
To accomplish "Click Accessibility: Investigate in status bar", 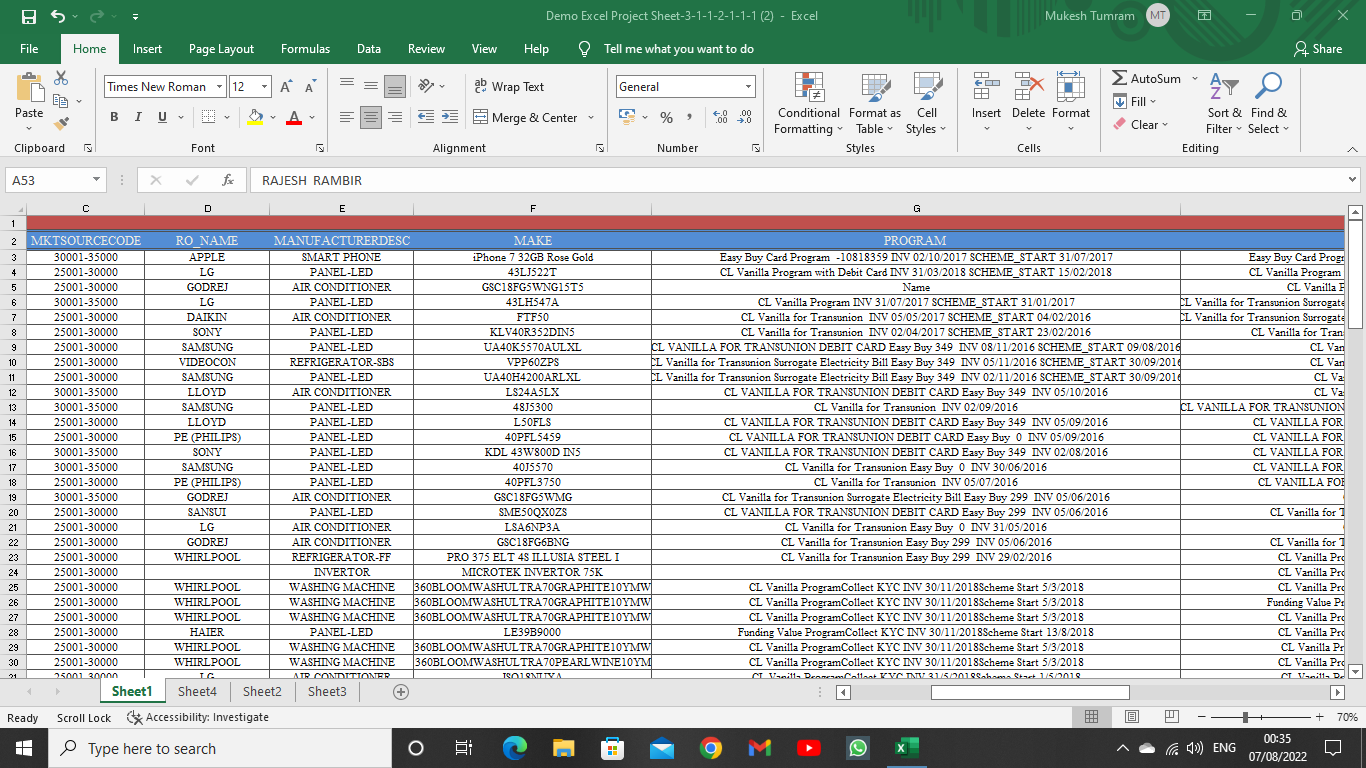I will [x=198, y=717].
